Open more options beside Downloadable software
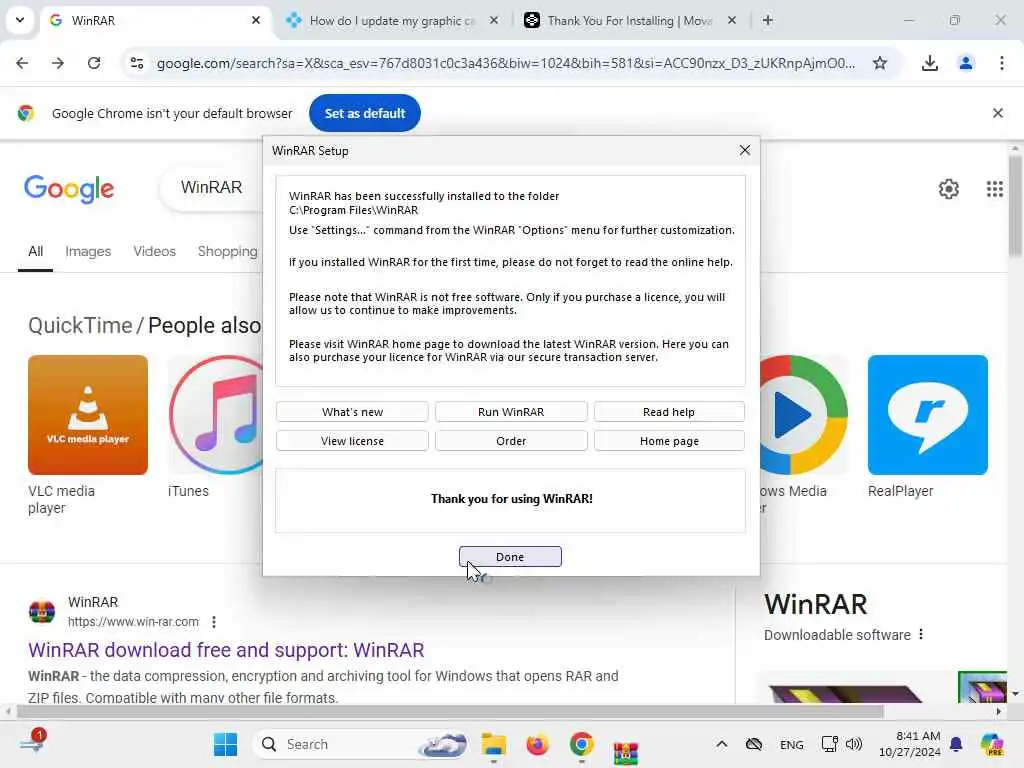1024x768 pixels. tap(921, 634)
